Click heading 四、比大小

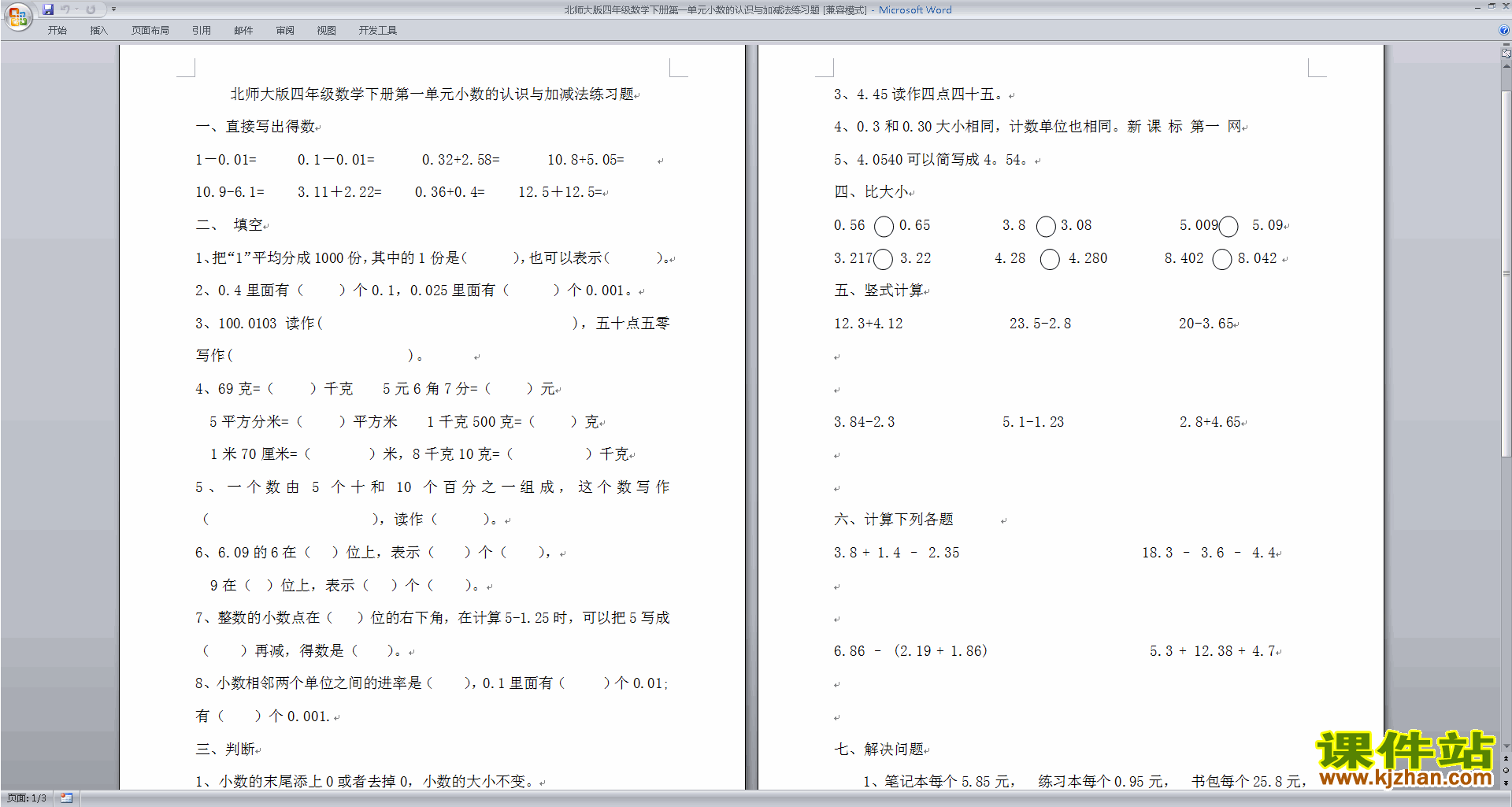(x=872, y=192)
